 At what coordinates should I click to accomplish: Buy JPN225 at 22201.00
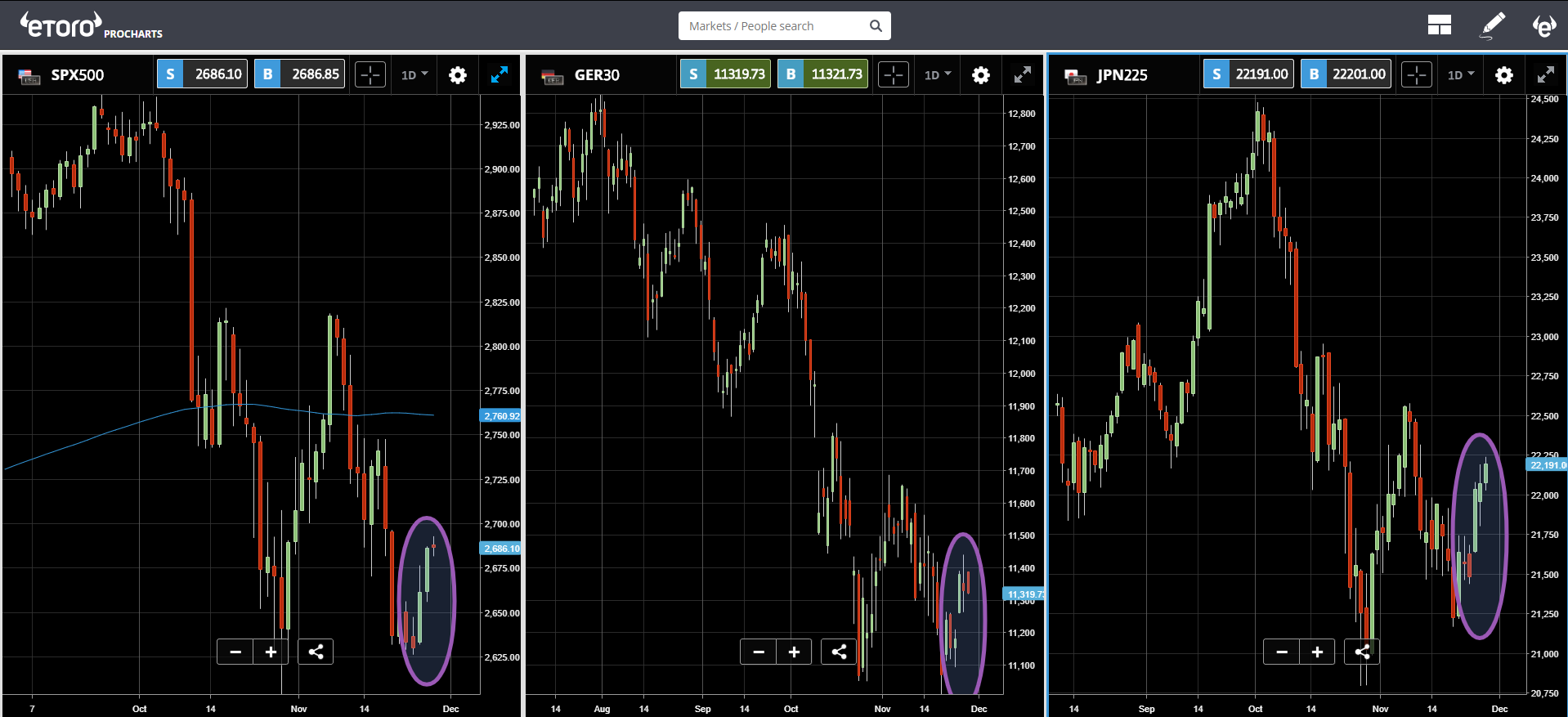(1346, 74)
